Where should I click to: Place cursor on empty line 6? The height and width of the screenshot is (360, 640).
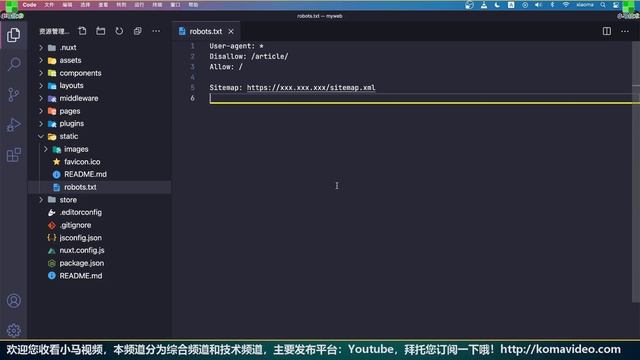(x=420, y=98)
